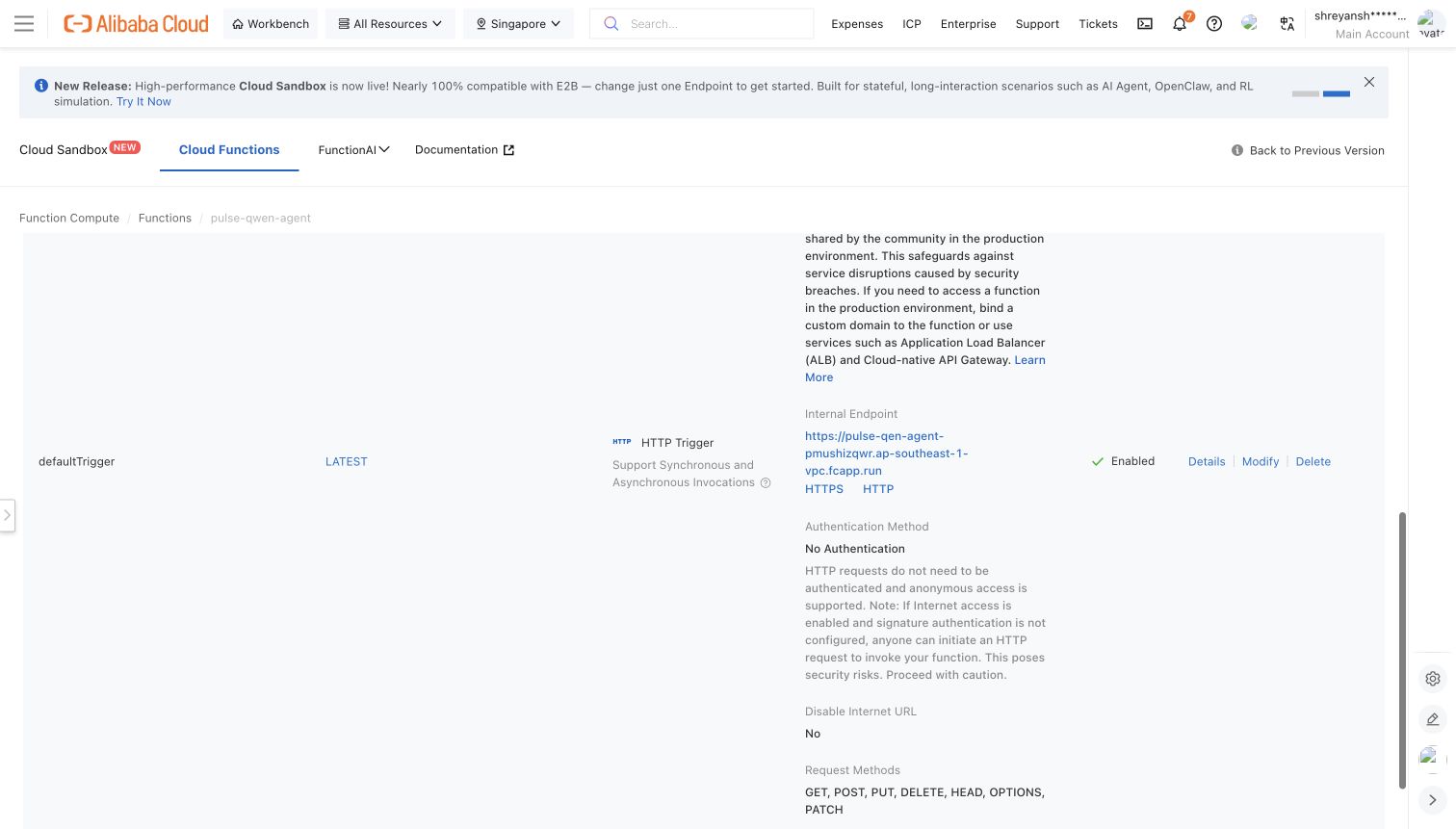The height and width of the screenshot is (829, 1456).
Task: Expand the right sidebar arrow
Action: [1433, 800]
